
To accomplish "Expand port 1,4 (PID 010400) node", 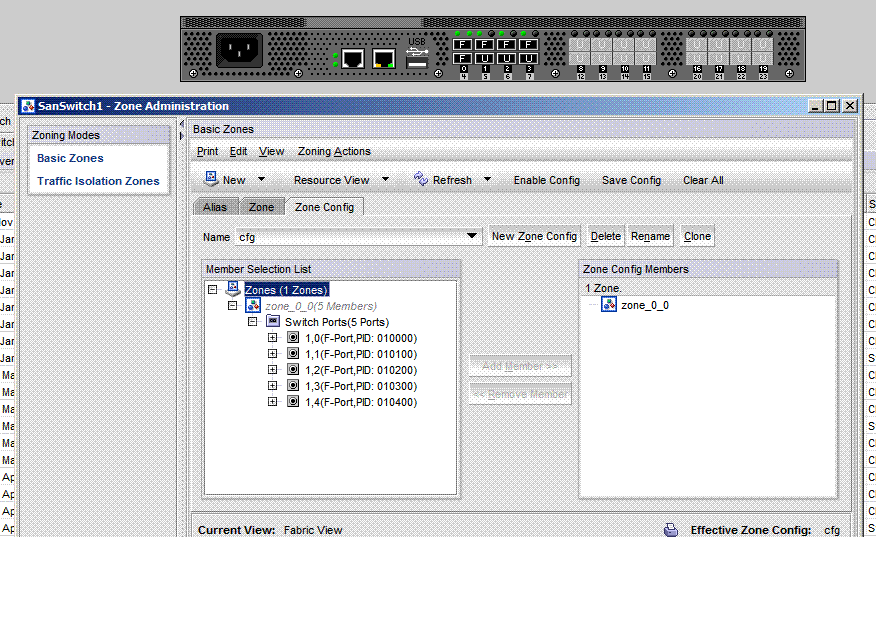I will [273, 402].
